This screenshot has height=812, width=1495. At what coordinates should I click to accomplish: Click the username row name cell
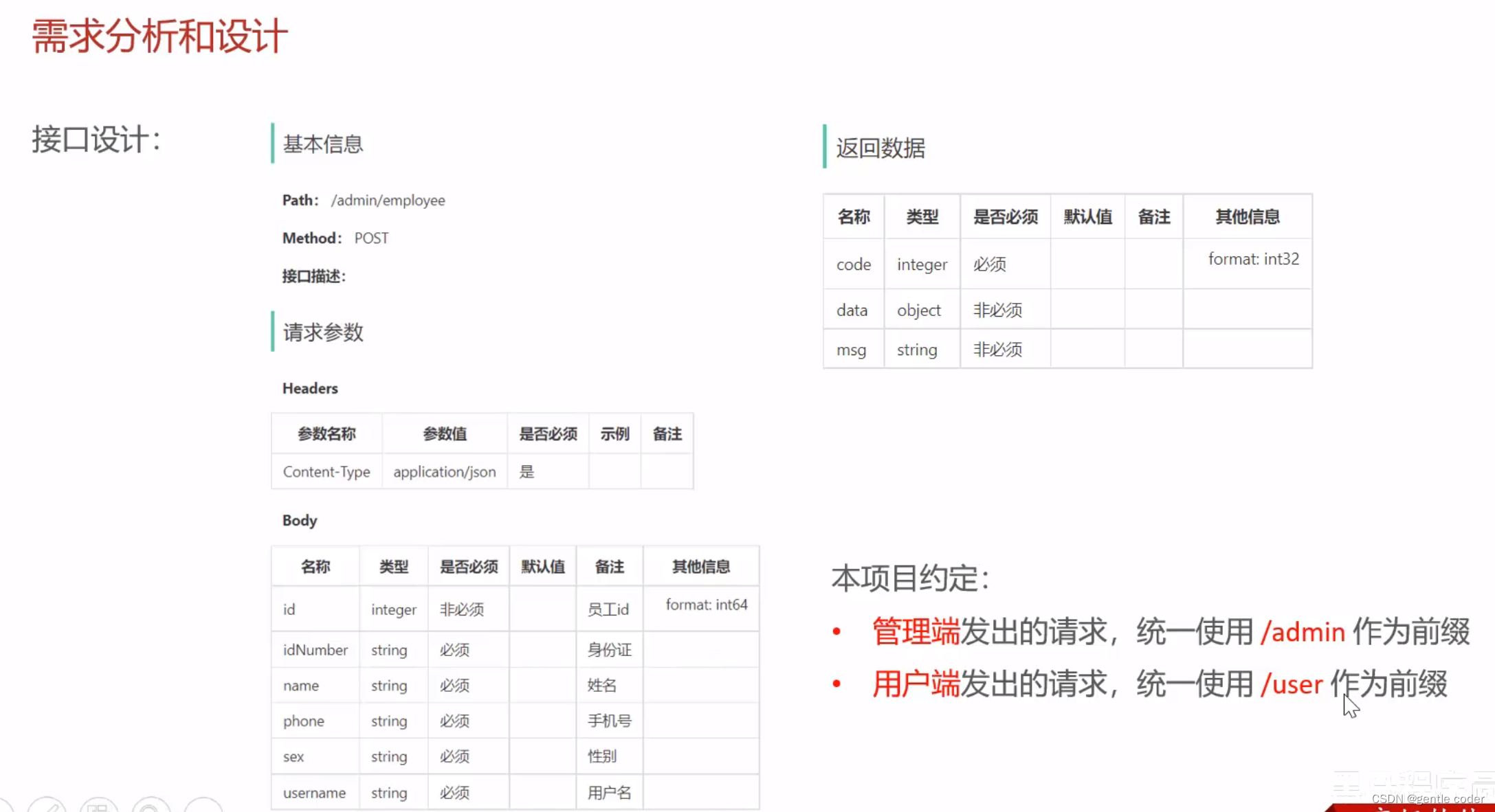(314, 793)
